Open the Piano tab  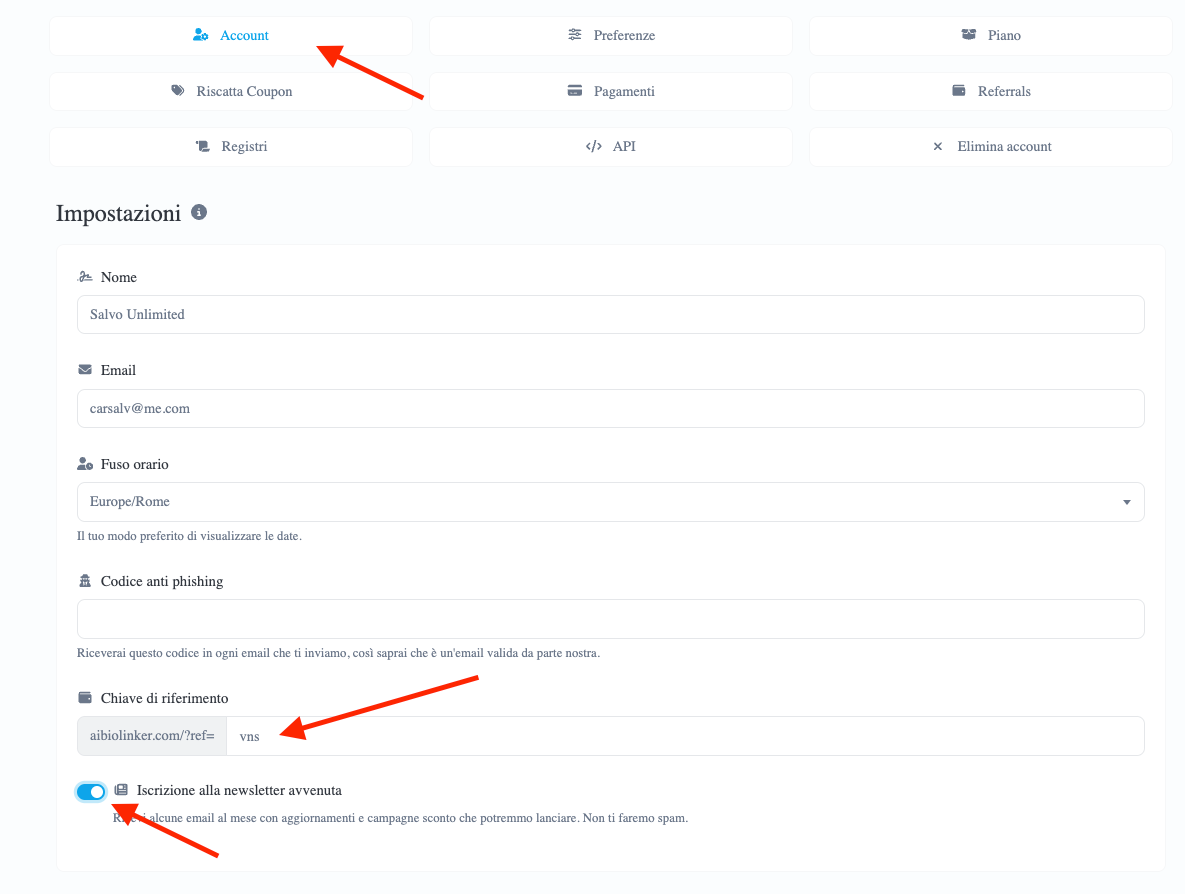990,36
